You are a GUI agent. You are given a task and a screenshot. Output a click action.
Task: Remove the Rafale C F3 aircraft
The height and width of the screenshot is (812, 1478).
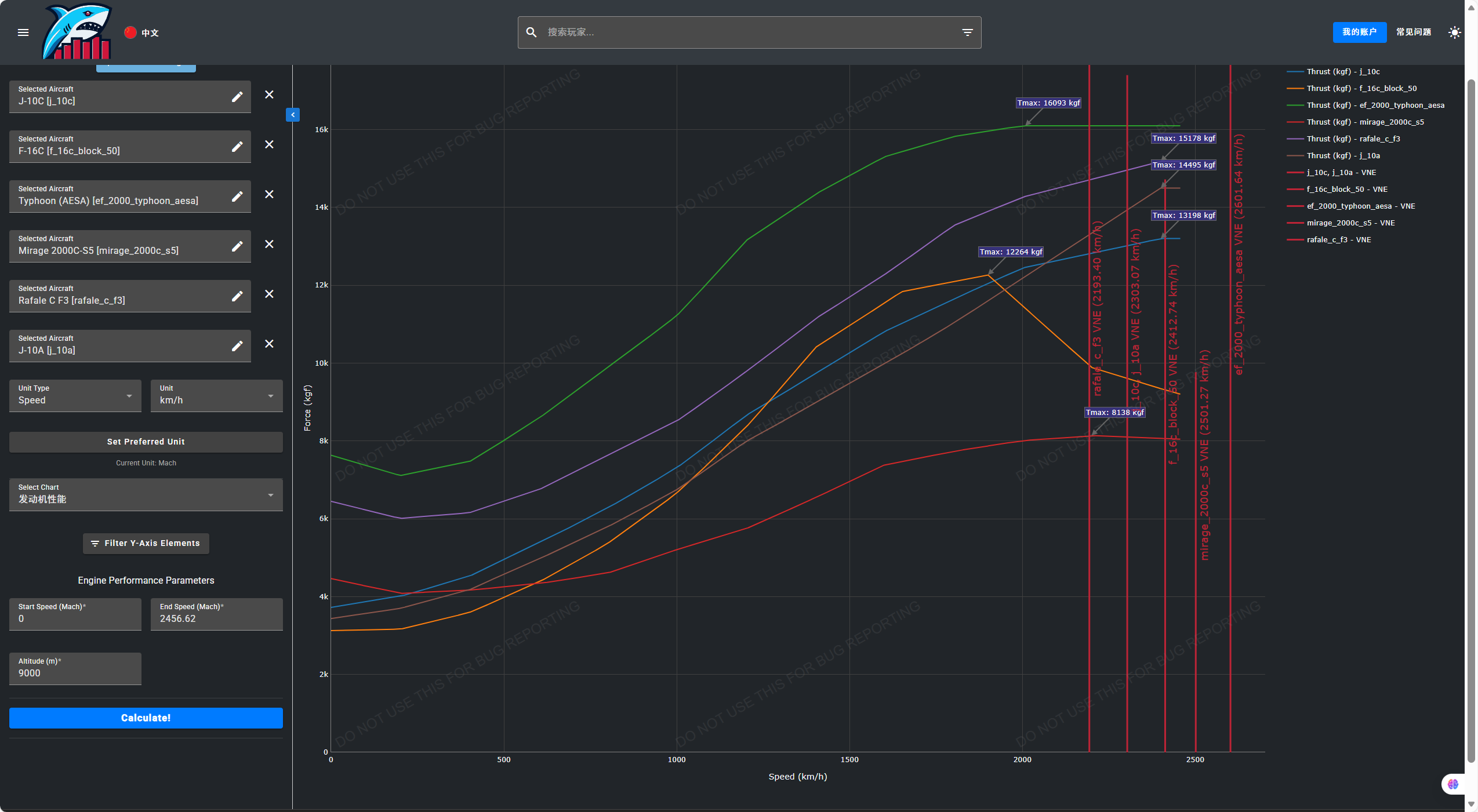pos(269,294)
